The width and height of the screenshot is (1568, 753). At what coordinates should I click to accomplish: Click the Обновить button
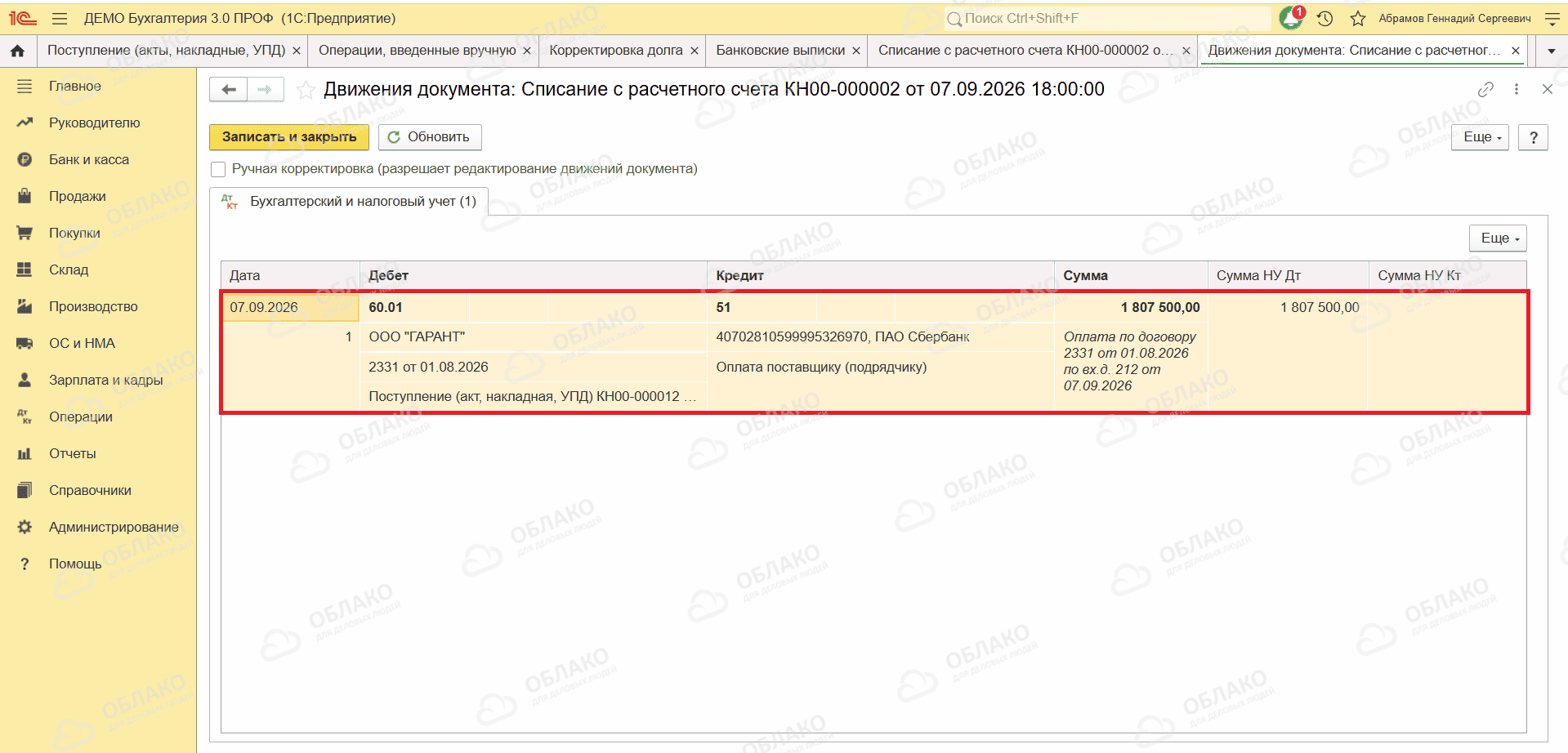(x=430, y=137)
